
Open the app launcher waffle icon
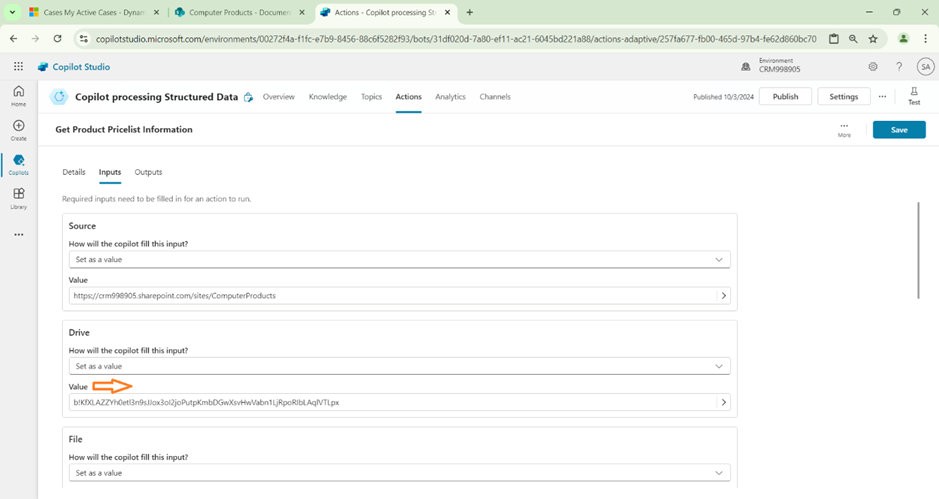[18, 67]
